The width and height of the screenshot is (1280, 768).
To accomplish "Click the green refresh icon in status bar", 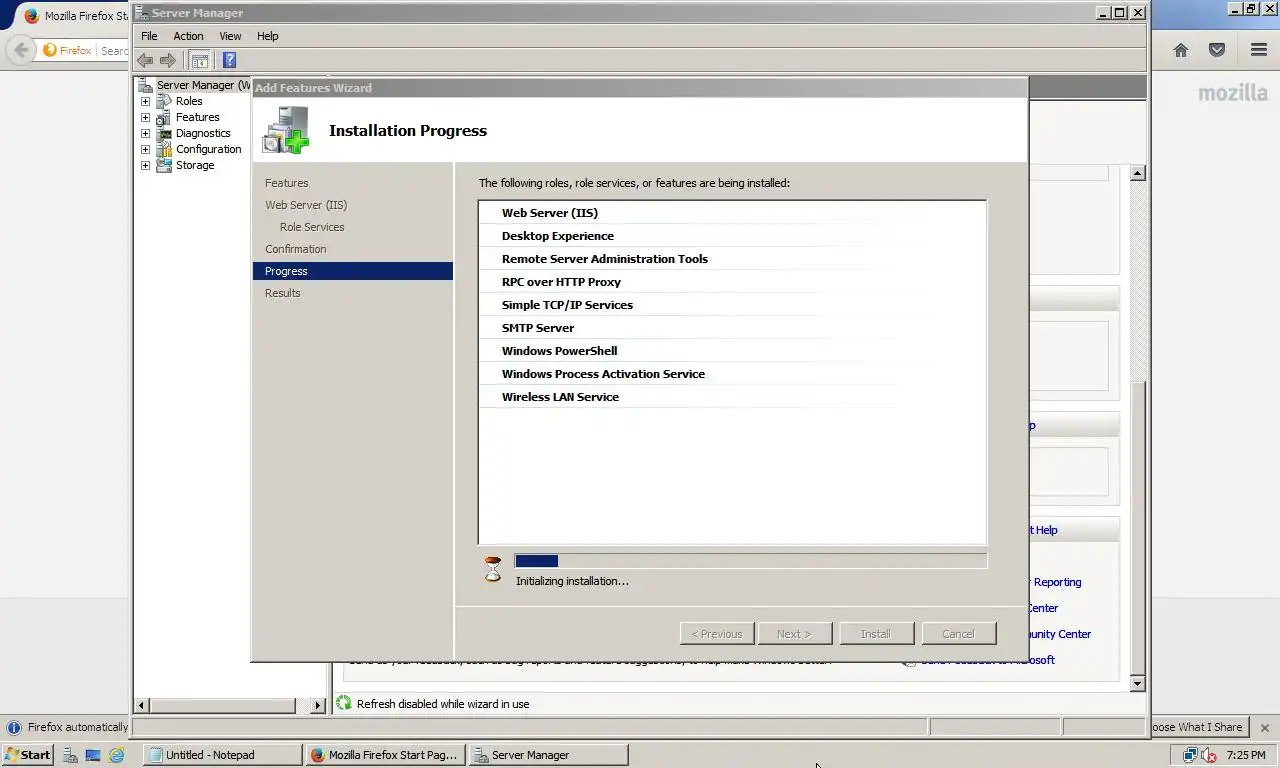I will pyautogui.click(x=344, y=703).
